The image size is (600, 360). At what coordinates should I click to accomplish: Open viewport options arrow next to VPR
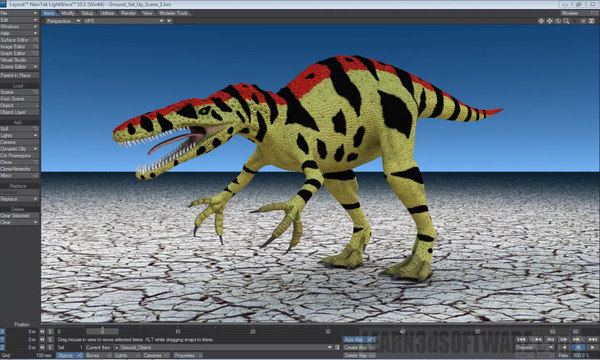[x=169, y=21]
